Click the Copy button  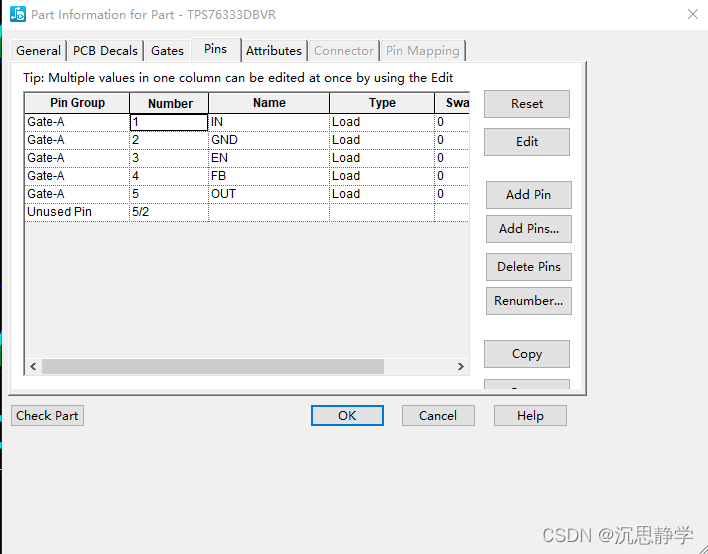coord(526,354)
